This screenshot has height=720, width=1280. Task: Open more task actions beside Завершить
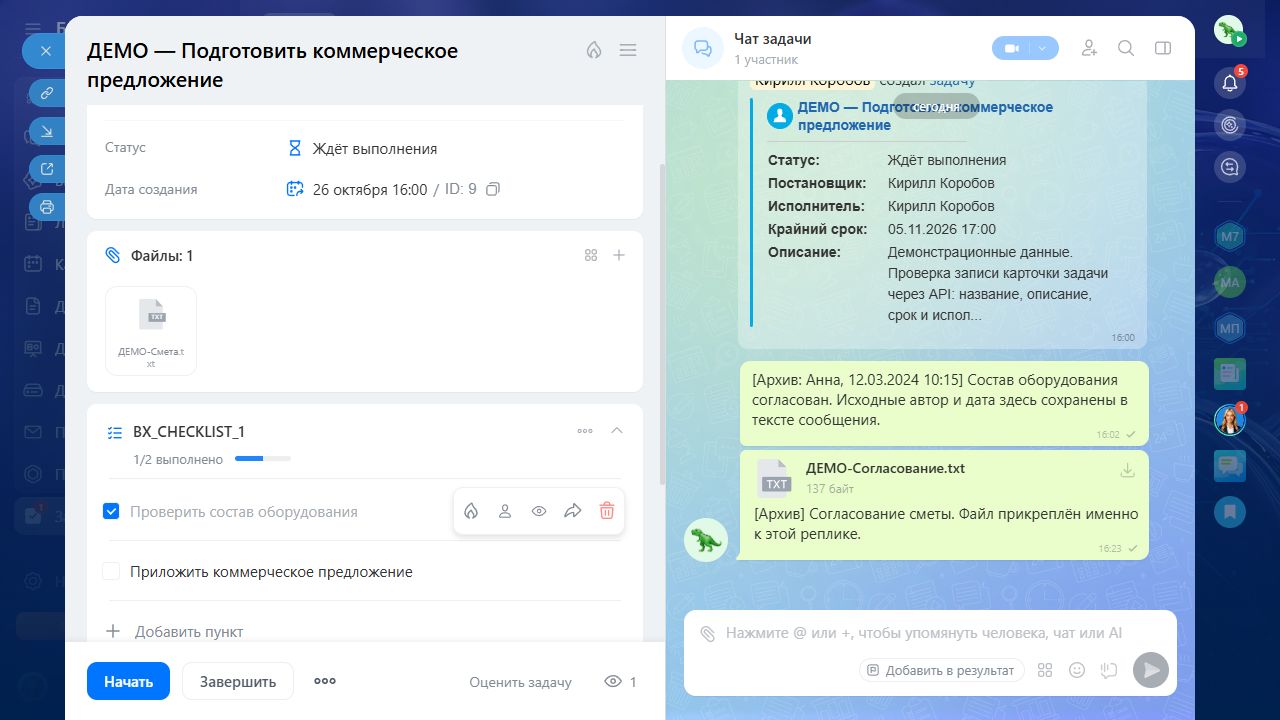point(325,681)
